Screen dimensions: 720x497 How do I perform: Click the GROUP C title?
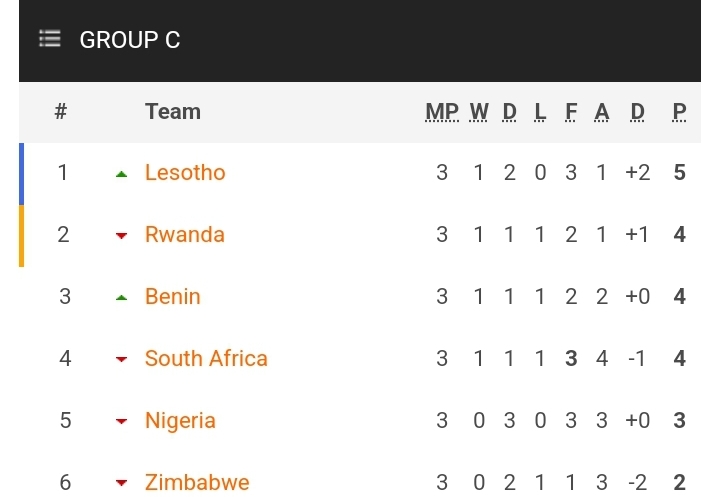pyautogui.click(x=130, y=40)
